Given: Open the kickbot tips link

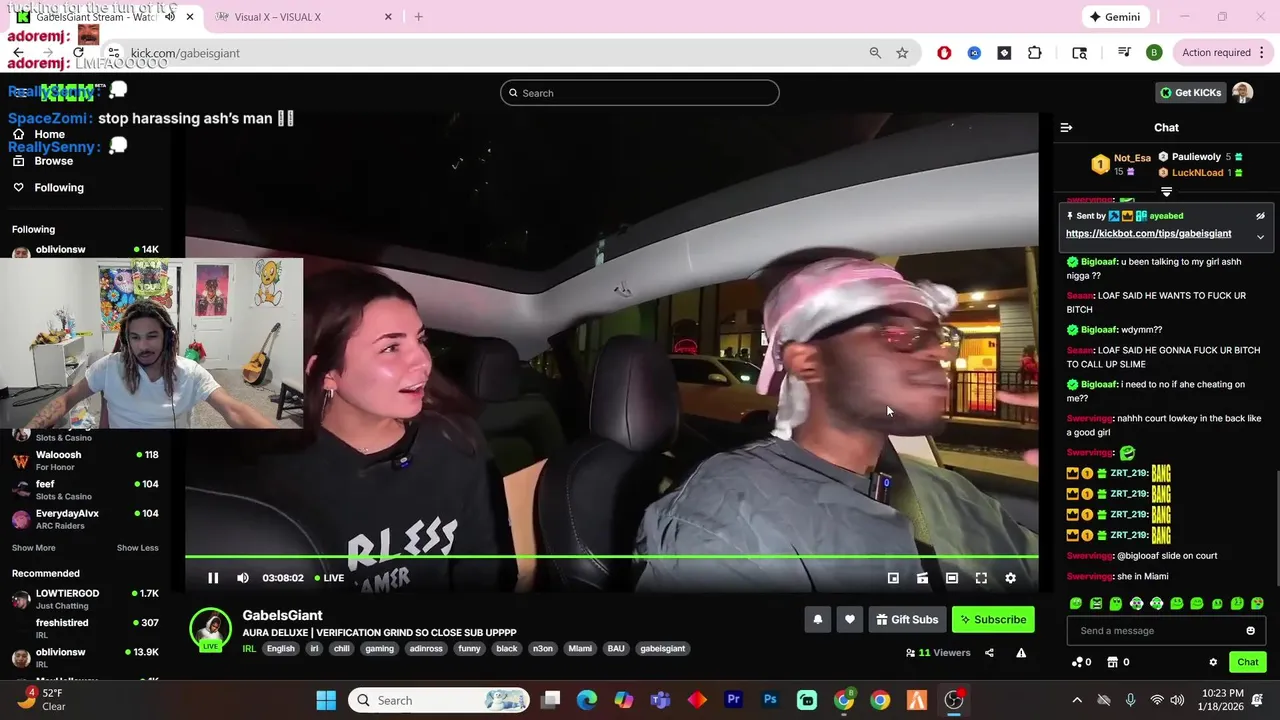Looking at the screenshot, I should click(x=1148, y=234).
